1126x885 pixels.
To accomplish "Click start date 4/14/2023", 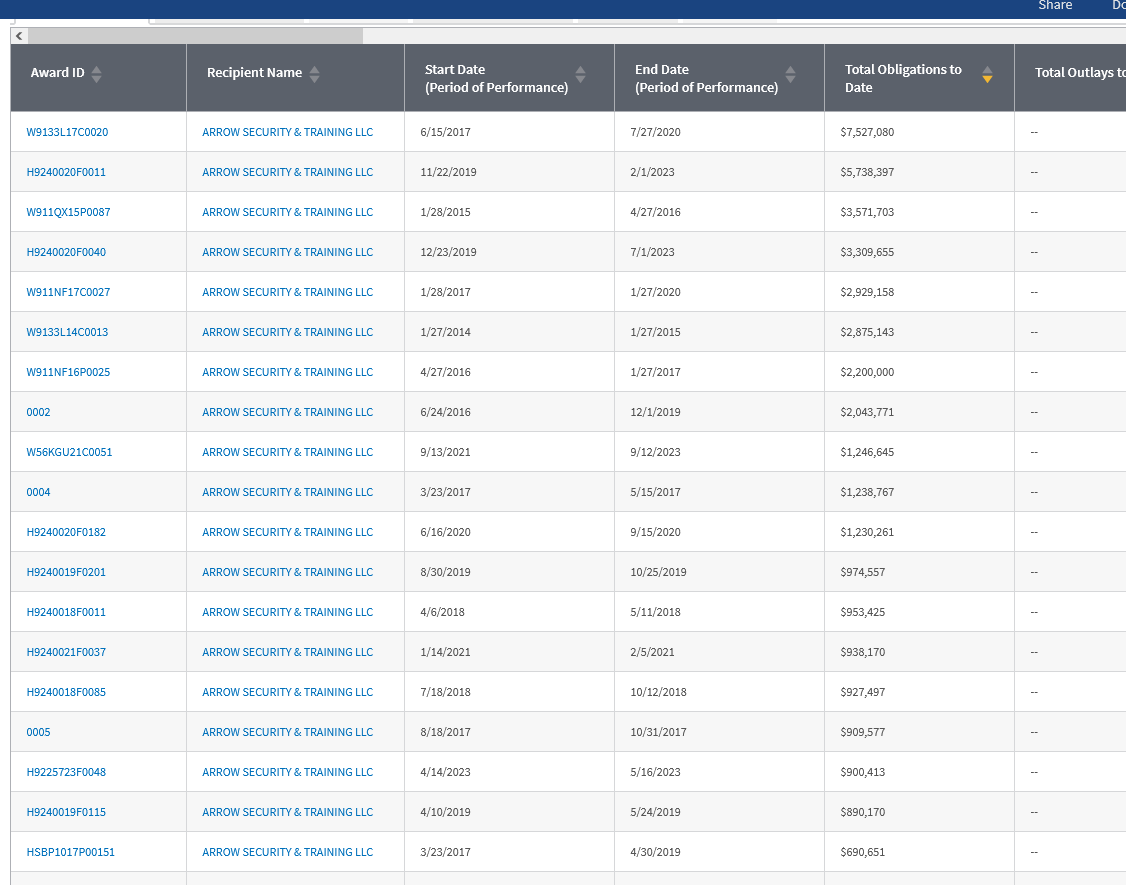I will (445, 772).
